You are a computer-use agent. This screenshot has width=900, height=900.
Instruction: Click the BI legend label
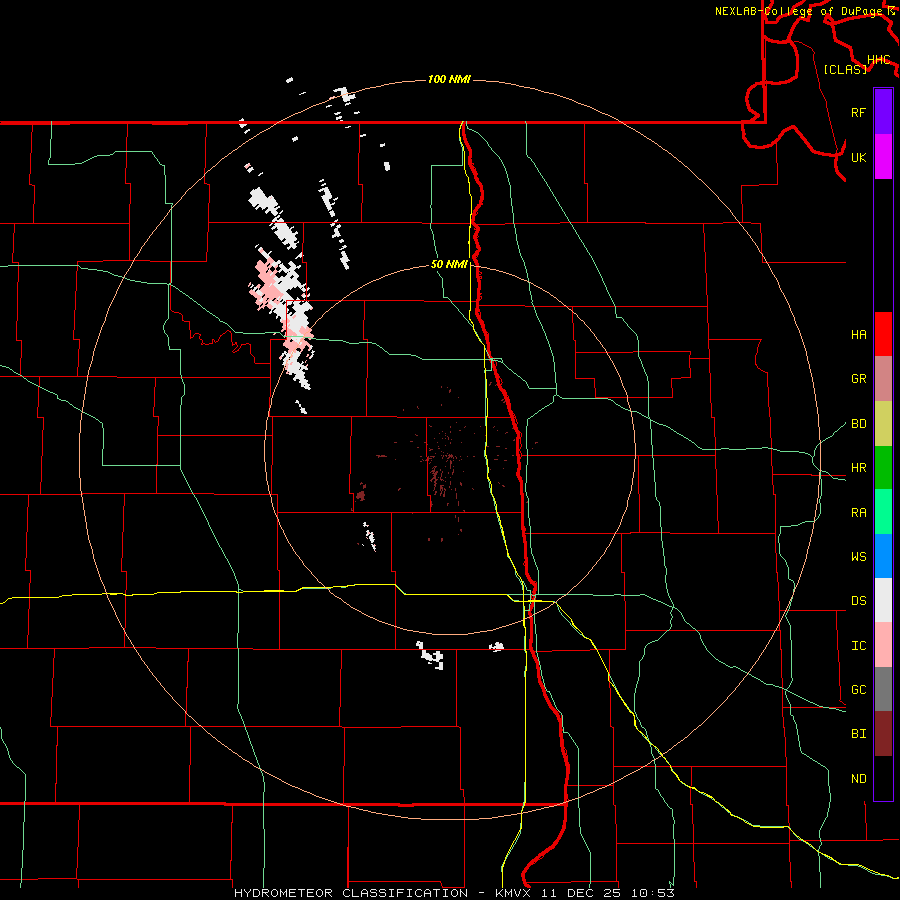pos(858,734)
